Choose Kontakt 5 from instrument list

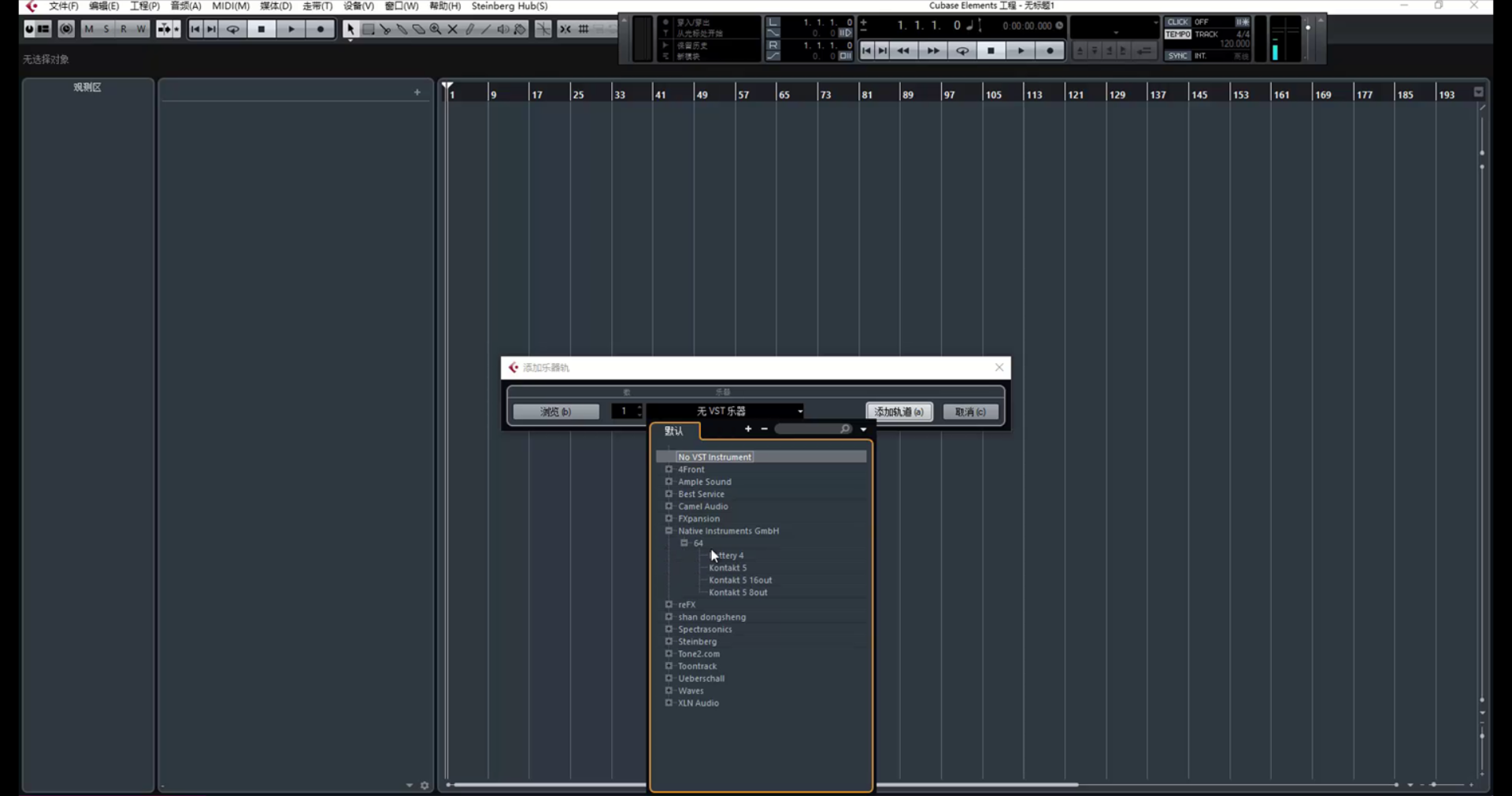point(728,568)
